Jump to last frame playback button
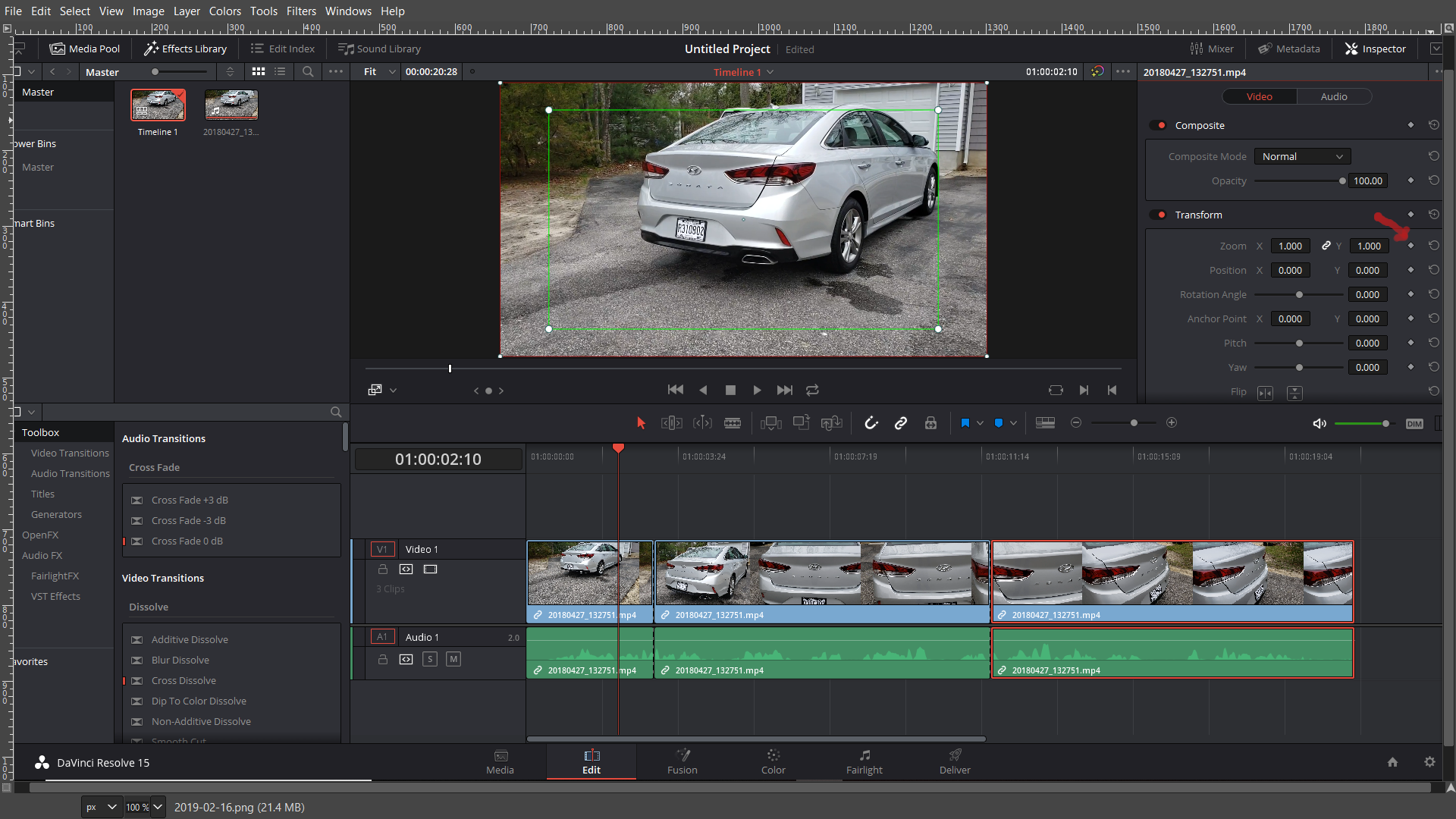This screenshot has height=819, width=1456. 785,390
